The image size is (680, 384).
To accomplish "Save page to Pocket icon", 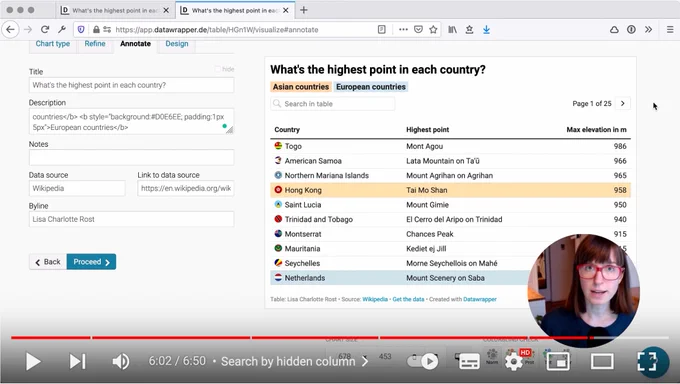I will coord(418,30).
